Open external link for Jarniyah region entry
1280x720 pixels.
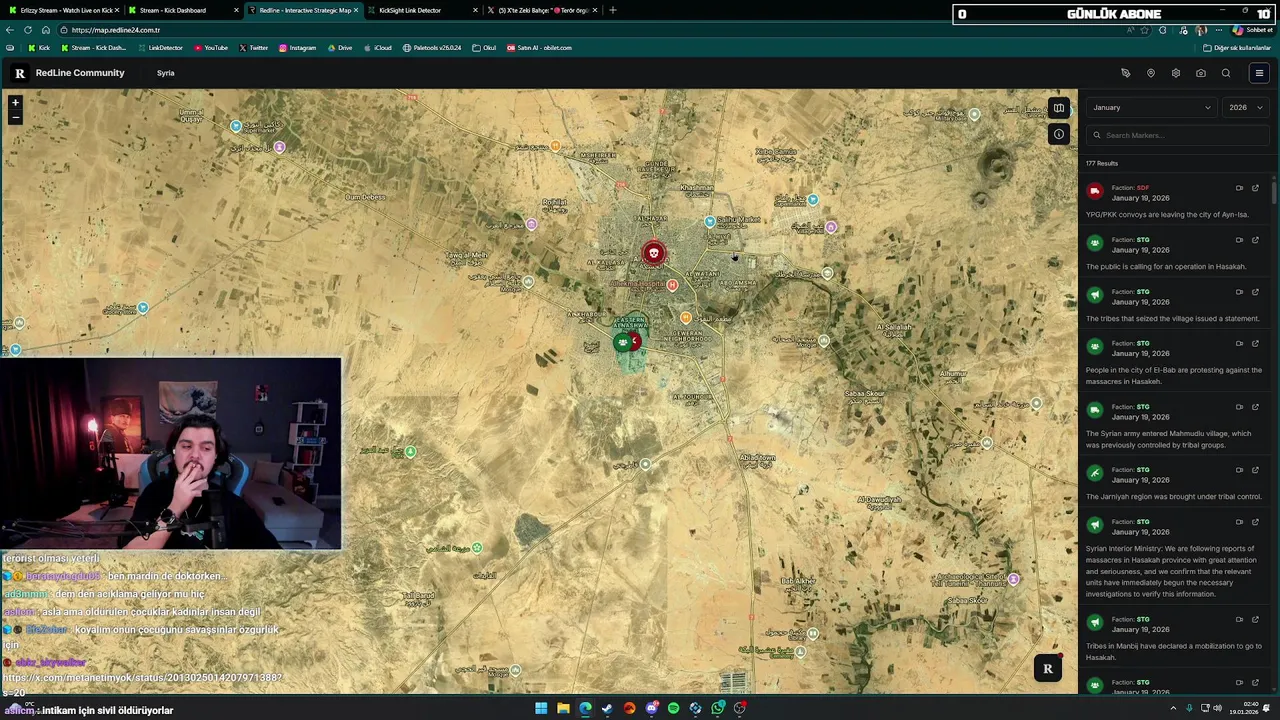pos(1255,470)
